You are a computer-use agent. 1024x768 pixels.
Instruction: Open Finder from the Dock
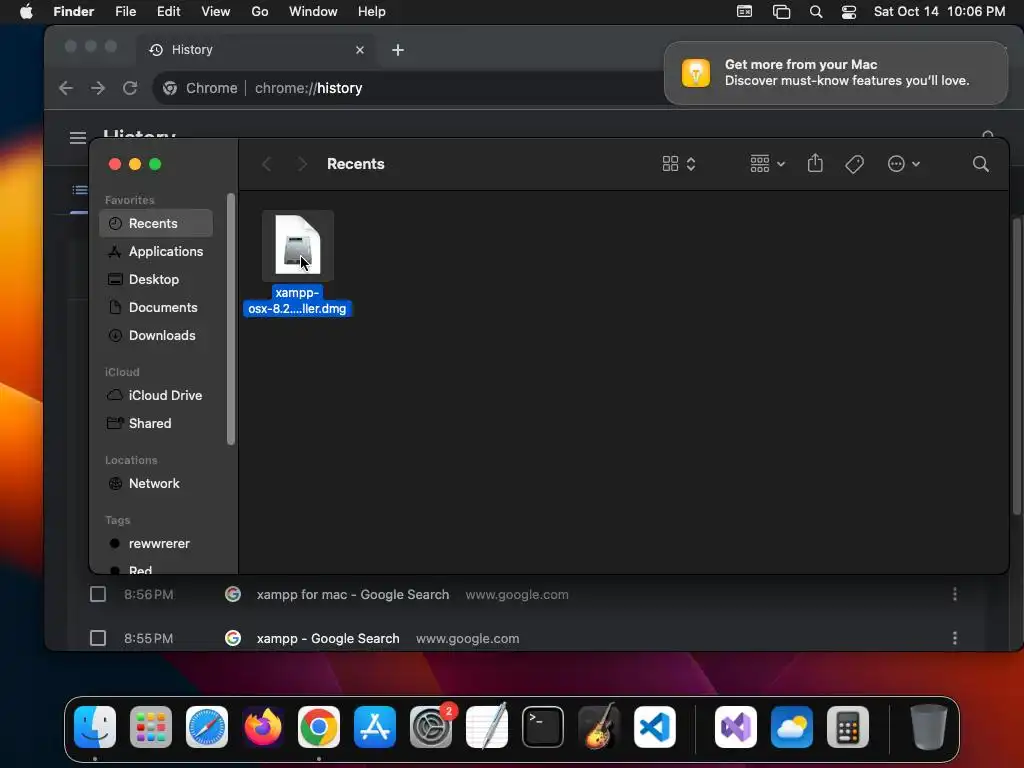tap(95, 727)
